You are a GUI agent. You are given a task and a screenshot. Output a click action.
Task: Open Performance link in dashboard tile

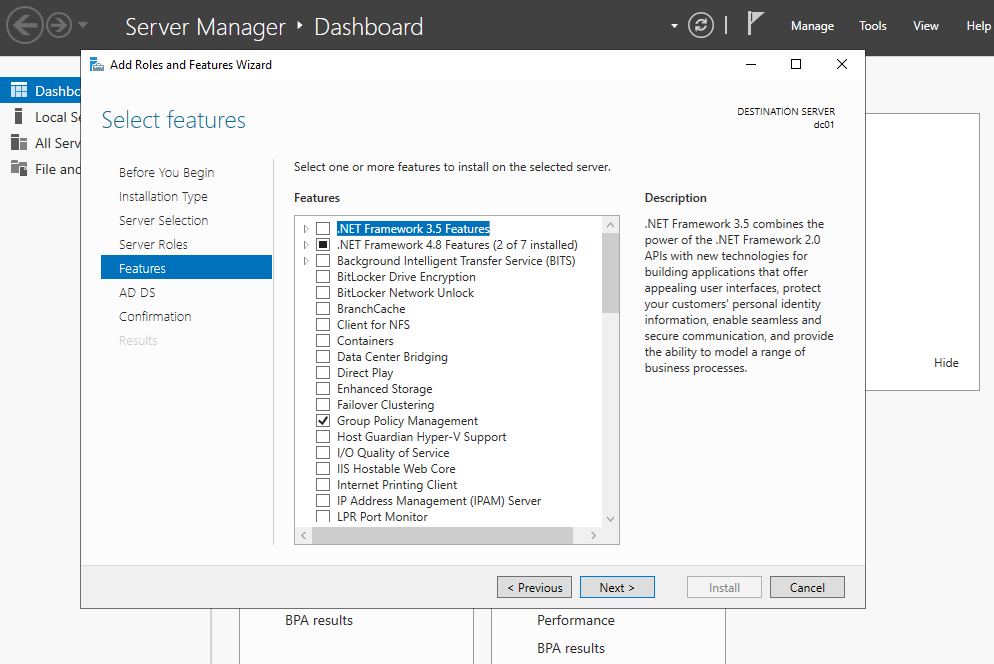pos(576,620)
